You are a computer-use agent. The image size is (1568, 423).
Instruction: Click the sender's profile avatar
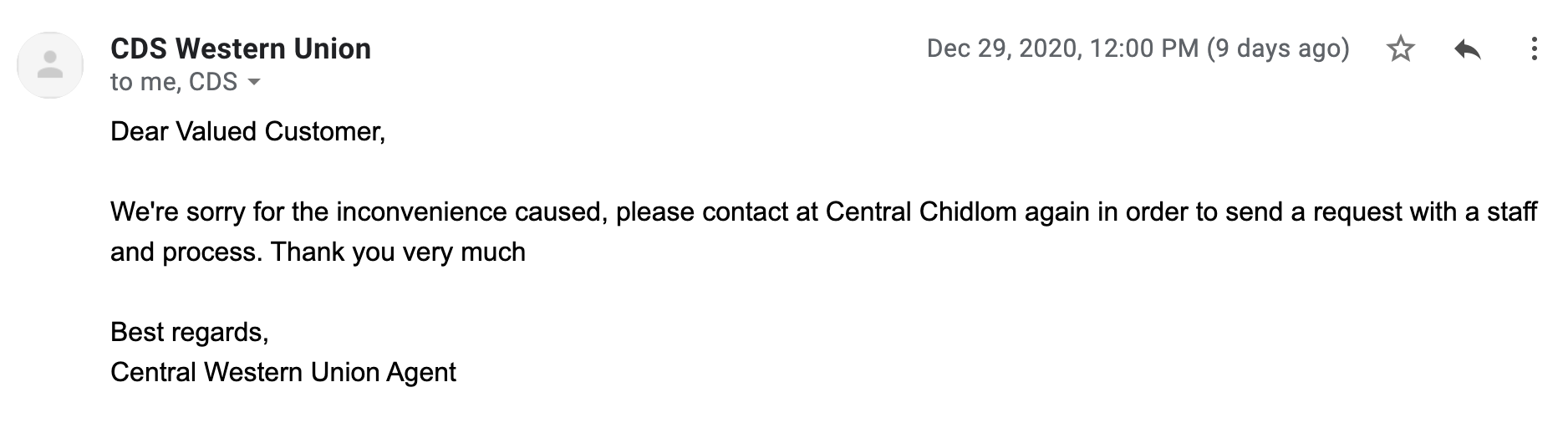[x=50, y=65]
